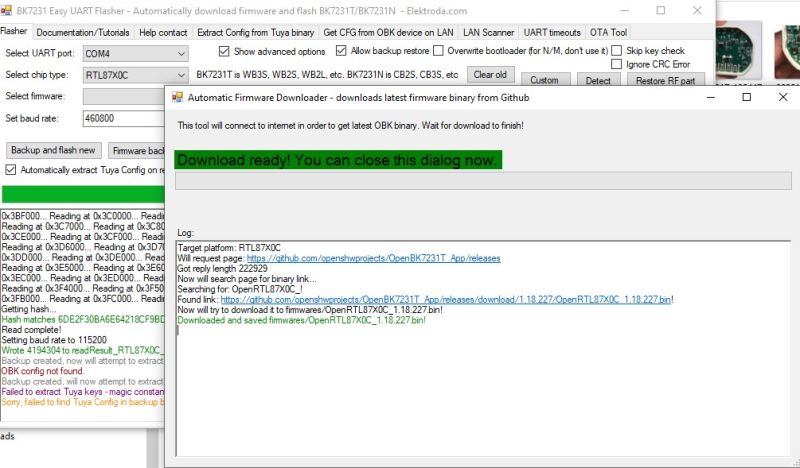The height and width of the screenshot is (468, 800).
Task: Click the Clear old button
Action: click(490, 75)
